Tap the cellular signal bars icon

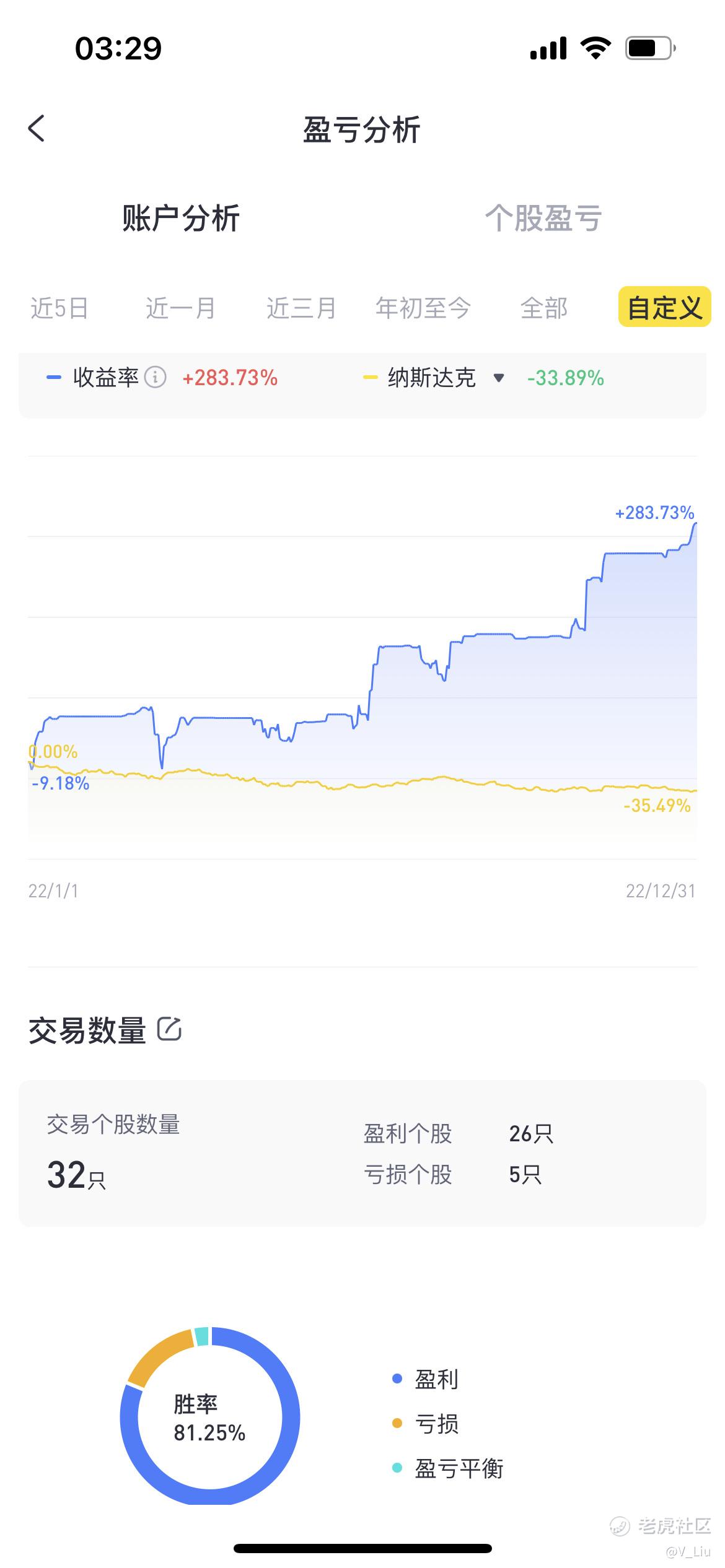point(548,48)
